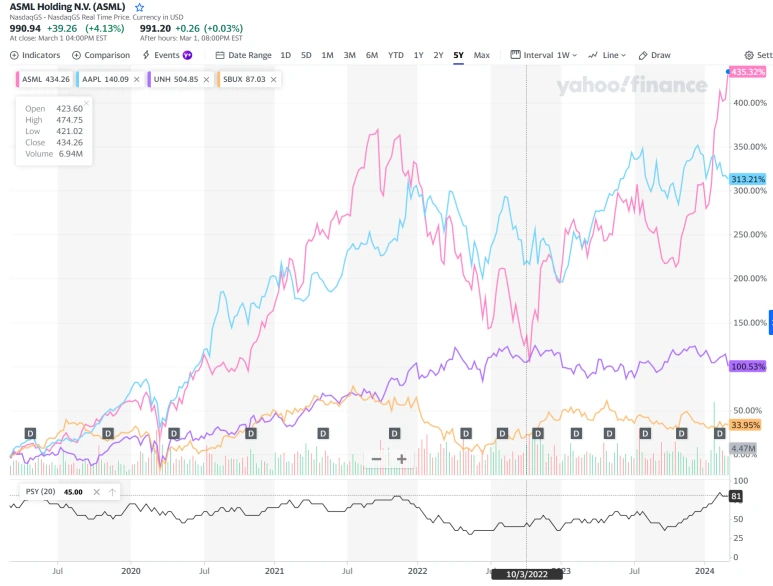The image size is (773, 586).
Task: Open the Events menu
Action: [x=167, y=55]
